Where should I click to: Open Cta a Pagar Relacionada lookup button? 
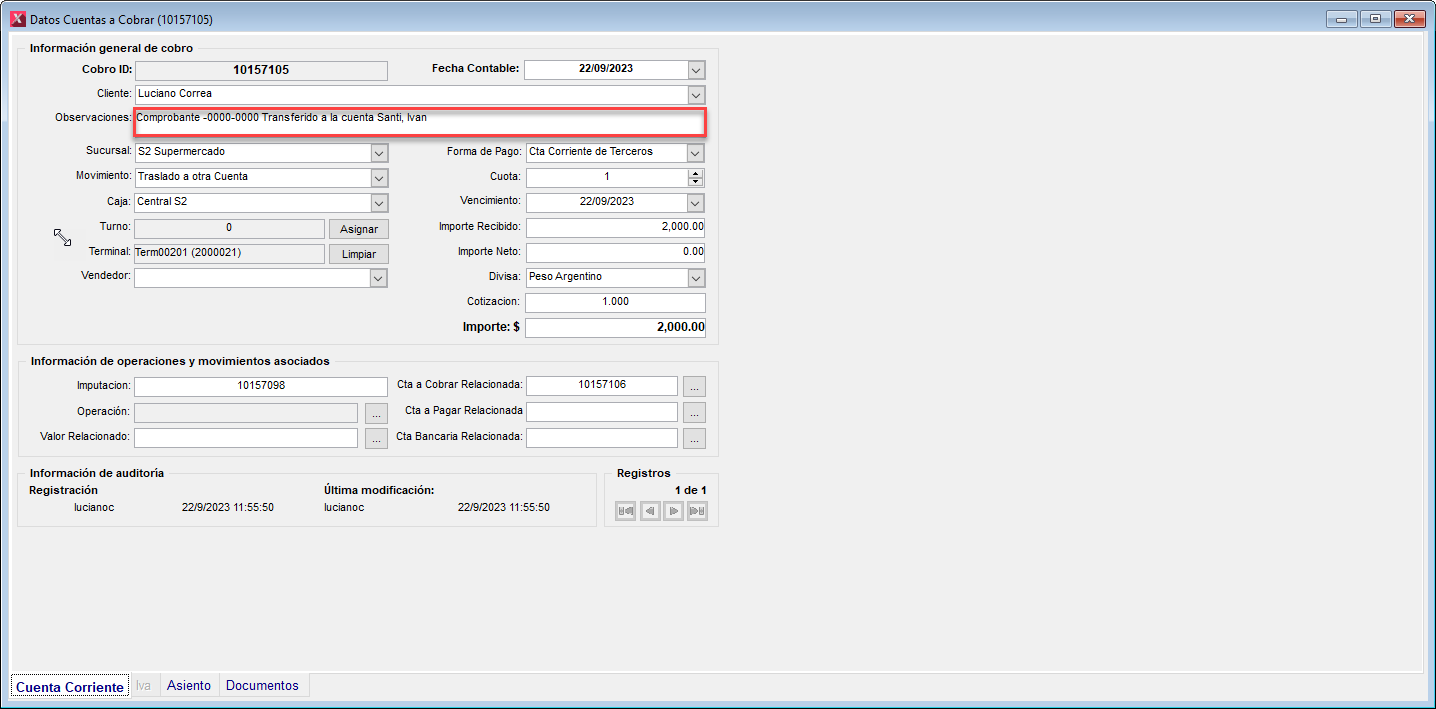[696, 412]
